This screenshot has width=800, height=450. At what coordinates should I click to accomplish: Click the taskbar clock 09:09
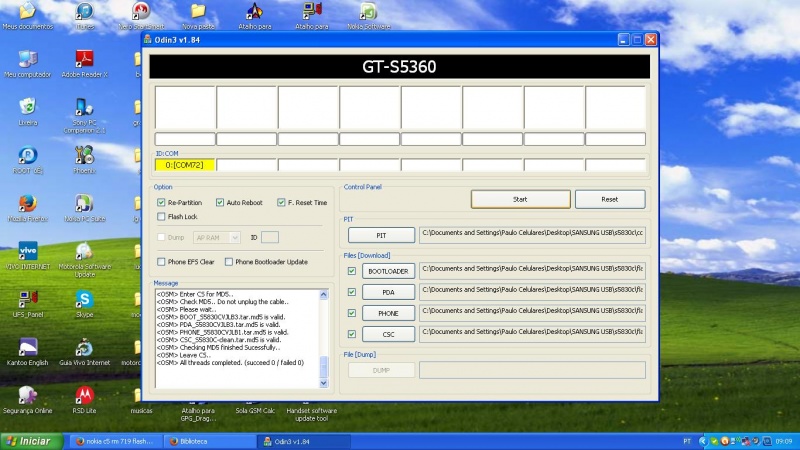(784, 441)
